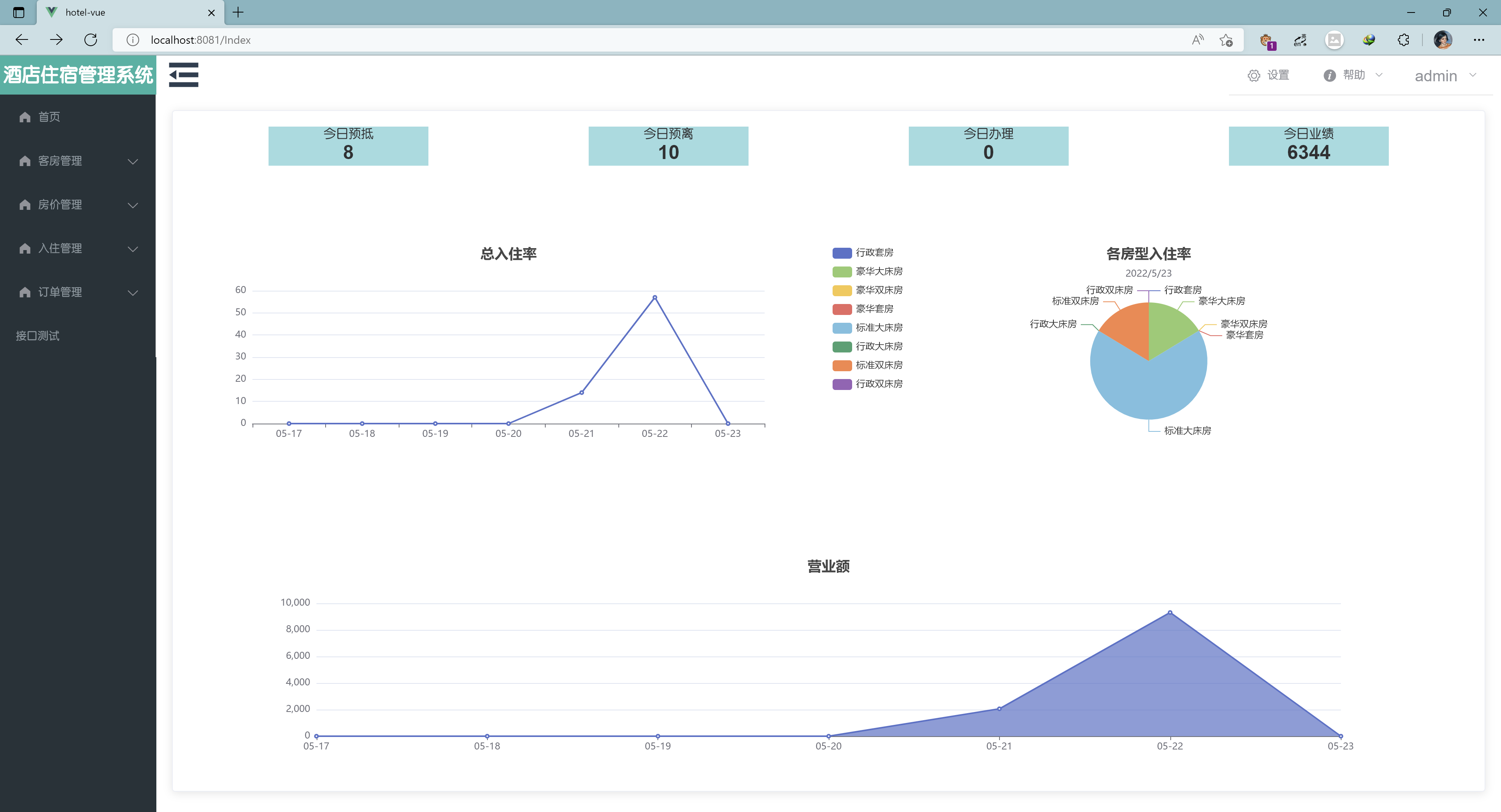
Task: Toggle 豪华大床房 series in chart legend
Action: [x=868, y=272]
